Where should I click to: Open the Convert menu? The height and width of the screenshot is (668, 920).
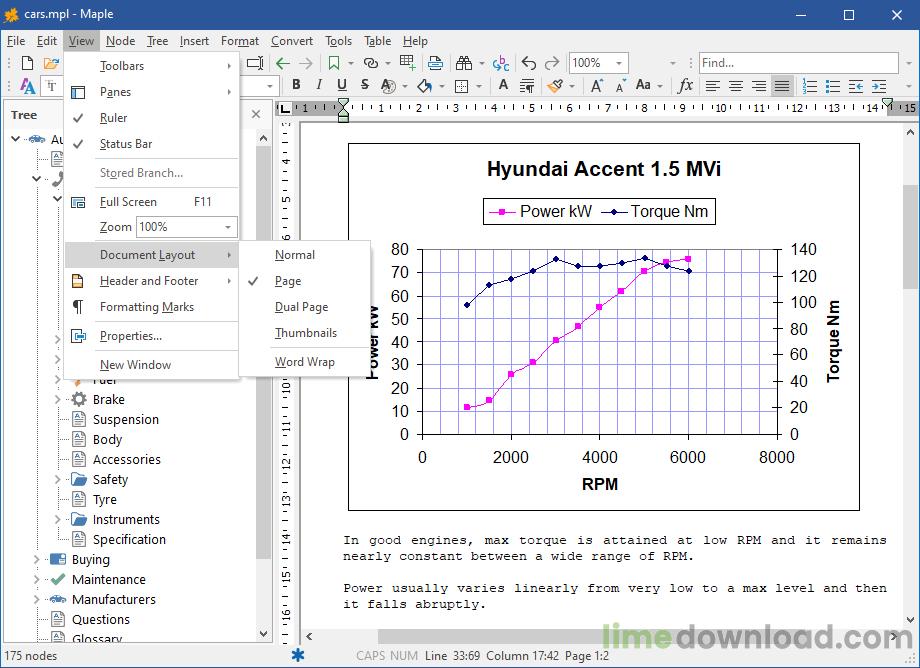point(292,41)
